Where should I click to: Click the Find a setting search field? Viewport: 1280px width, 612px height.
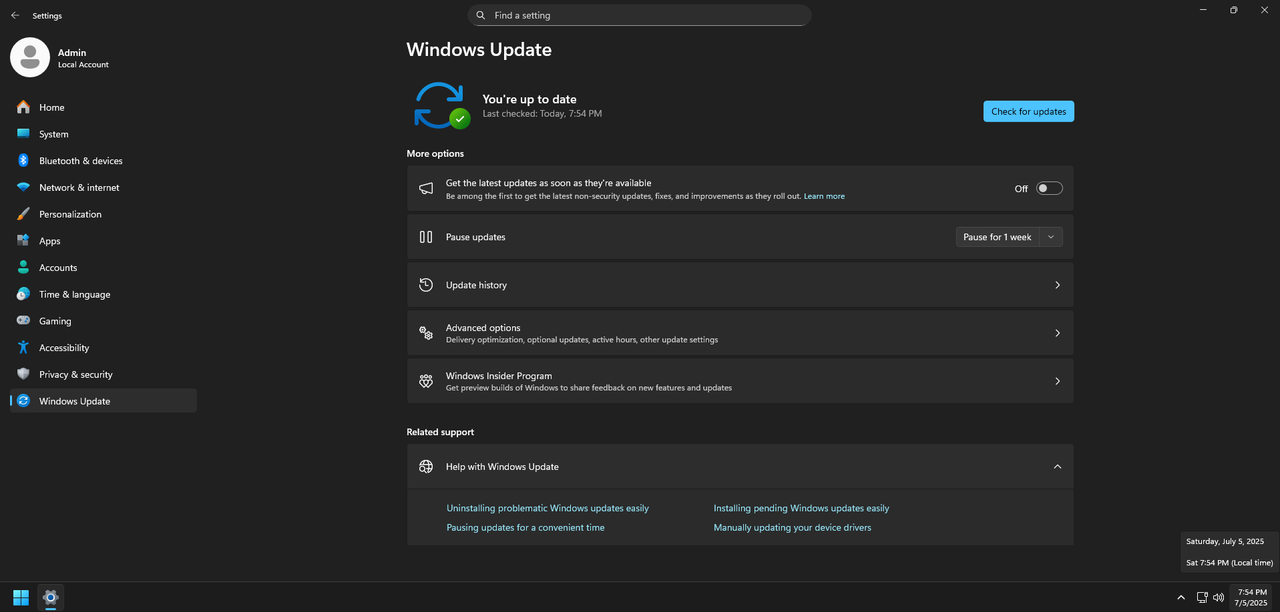point(640,15)
